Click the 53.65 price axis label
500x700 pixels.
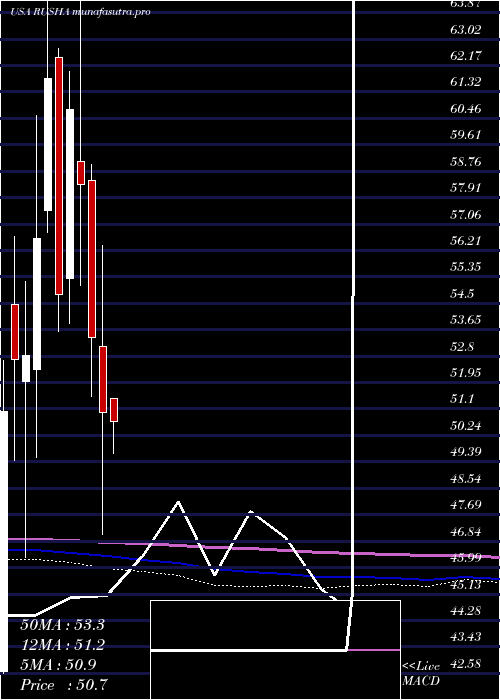point(466,321)
